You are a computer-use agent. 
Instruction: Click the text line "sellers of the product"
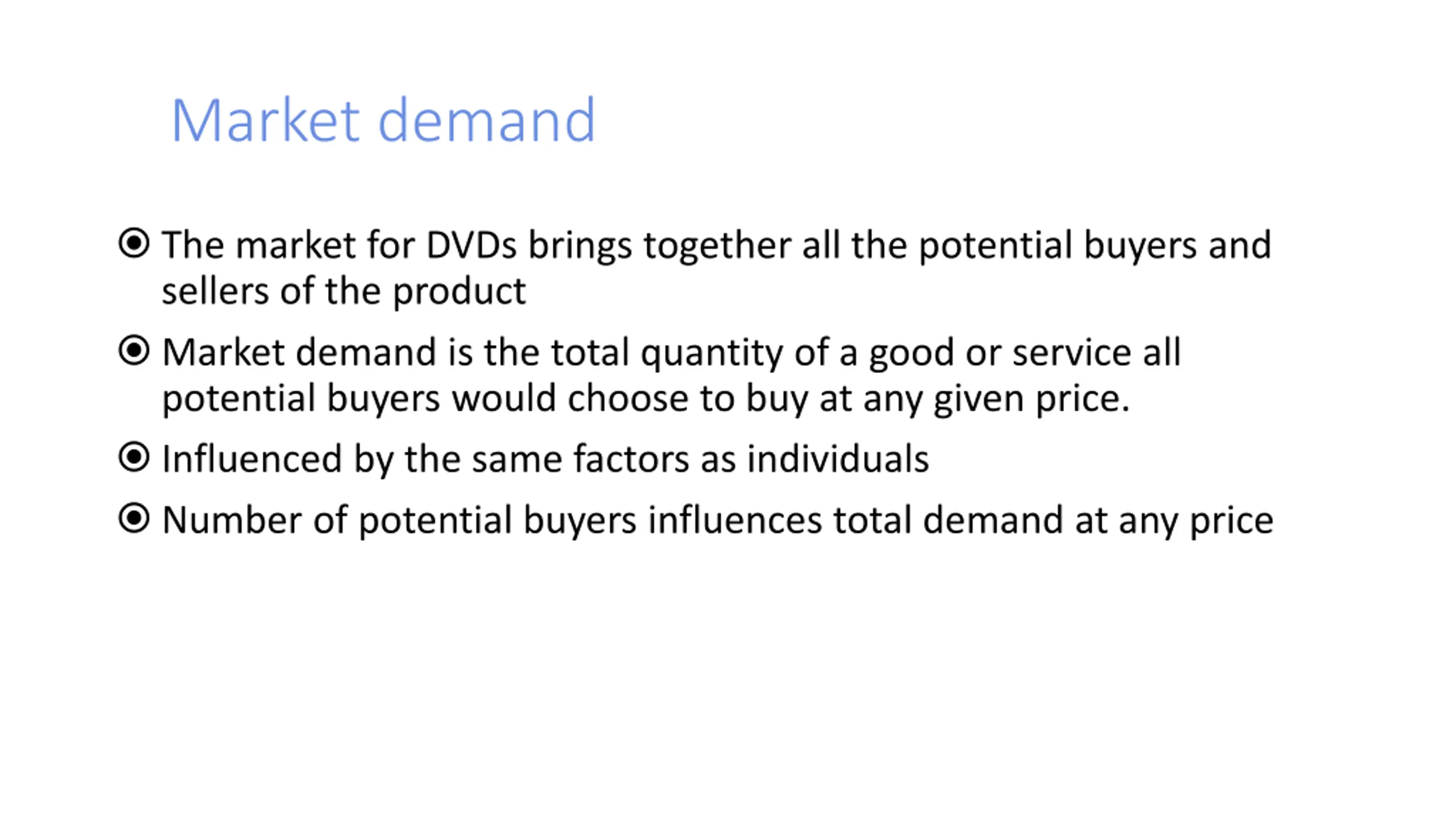point(344,291)
